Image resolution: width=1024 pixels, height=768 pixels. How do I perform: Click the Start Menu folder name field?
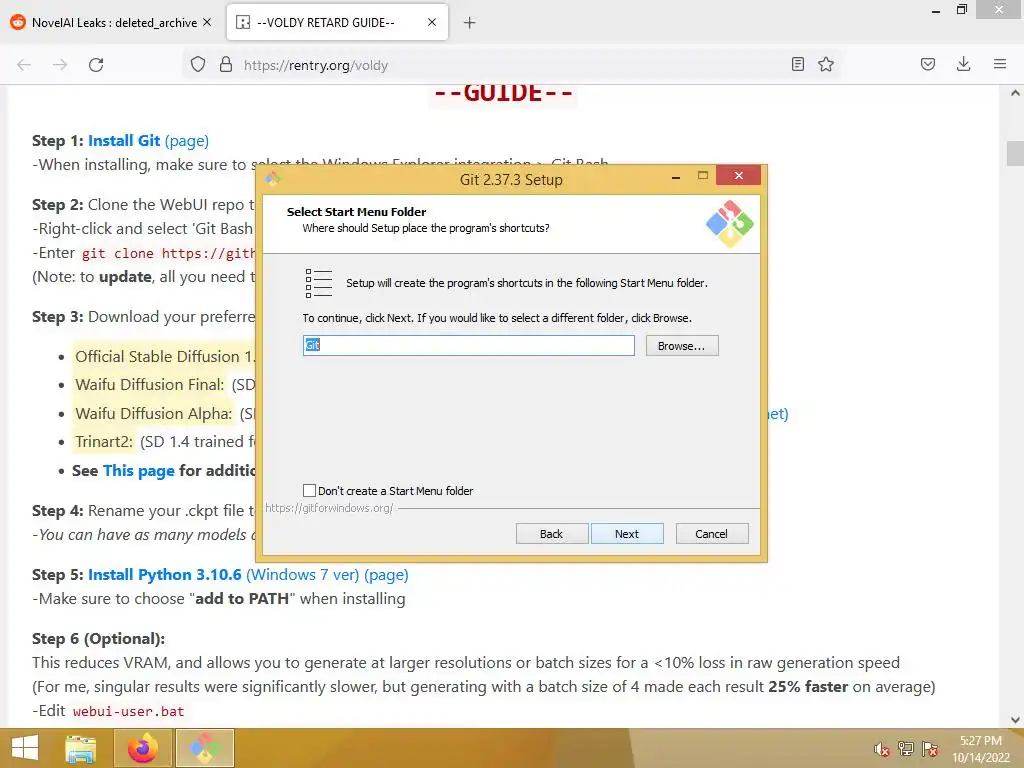click(x=469, y=345)
